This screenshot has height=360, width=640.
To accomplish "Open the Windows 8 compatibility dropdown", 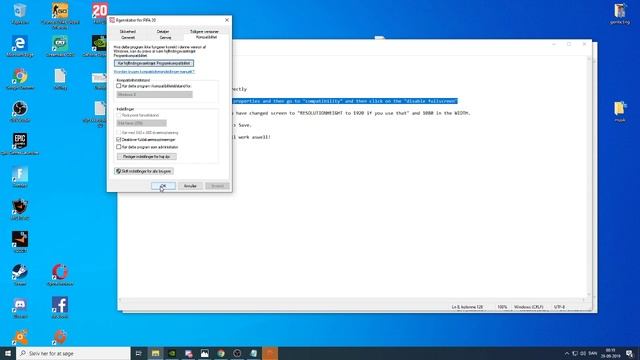I will (x=154, y=94).
